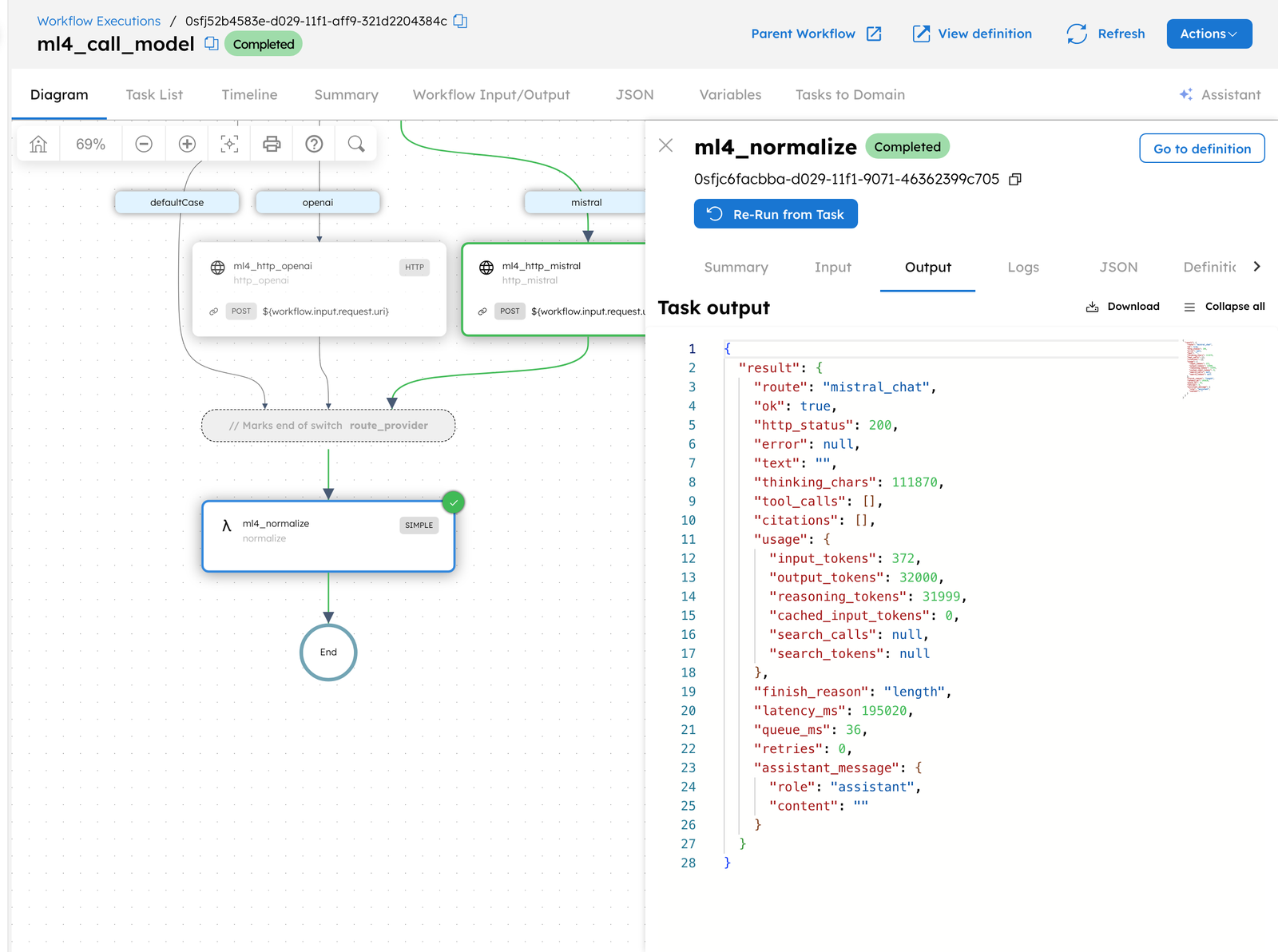
Task: Open the Actions dropdown
Action: [1209, 34]
